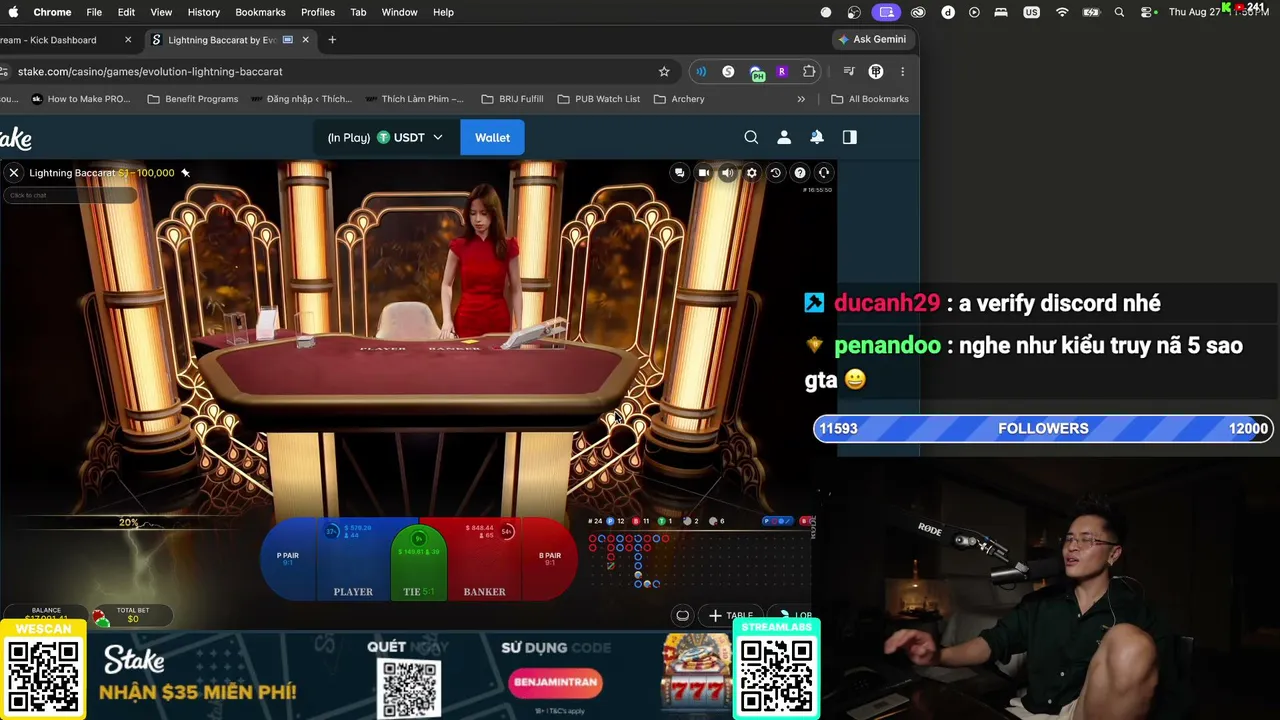Open the white S extension icon

pyautogui.click(x=728, y=72)
